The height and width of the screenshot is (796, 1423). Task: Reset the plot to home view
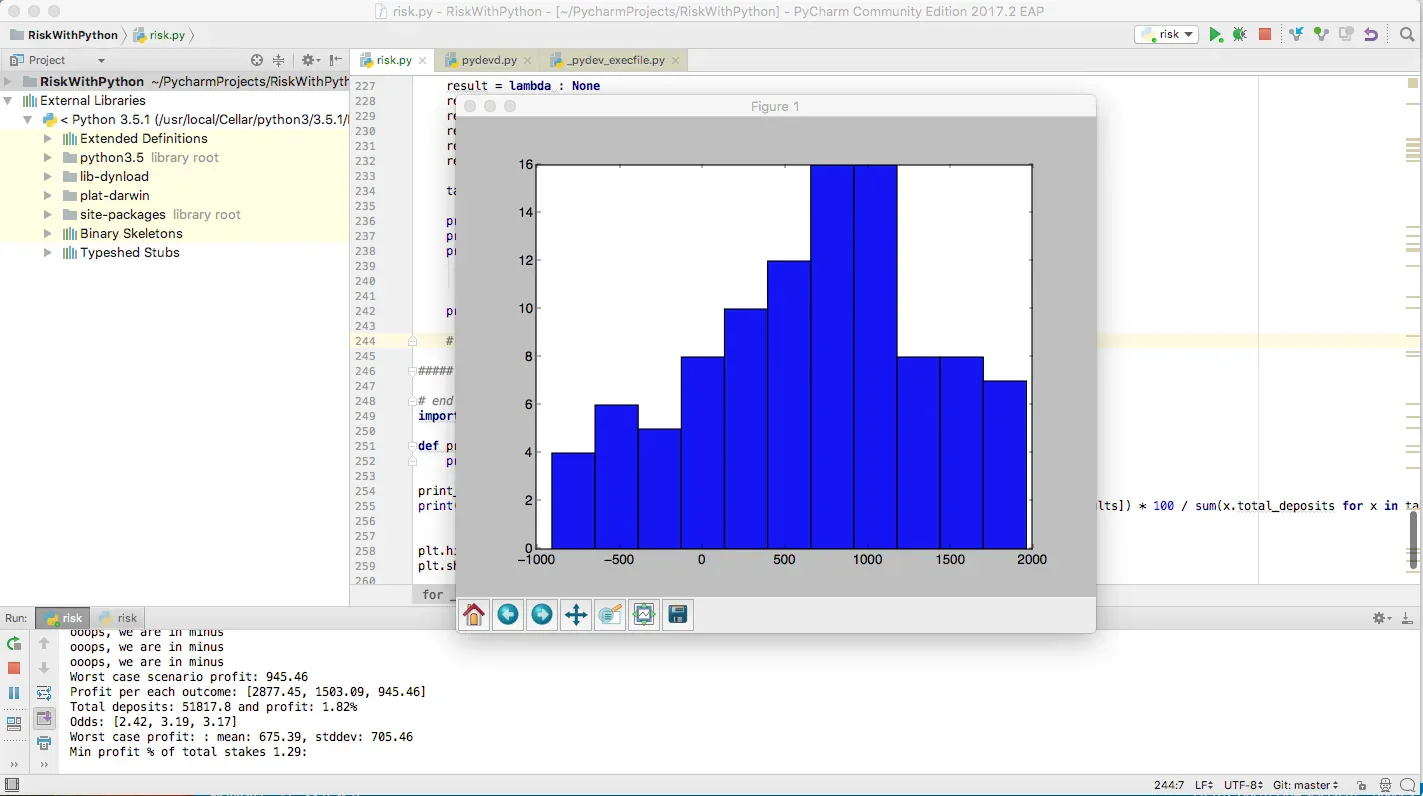click(474, 614)
